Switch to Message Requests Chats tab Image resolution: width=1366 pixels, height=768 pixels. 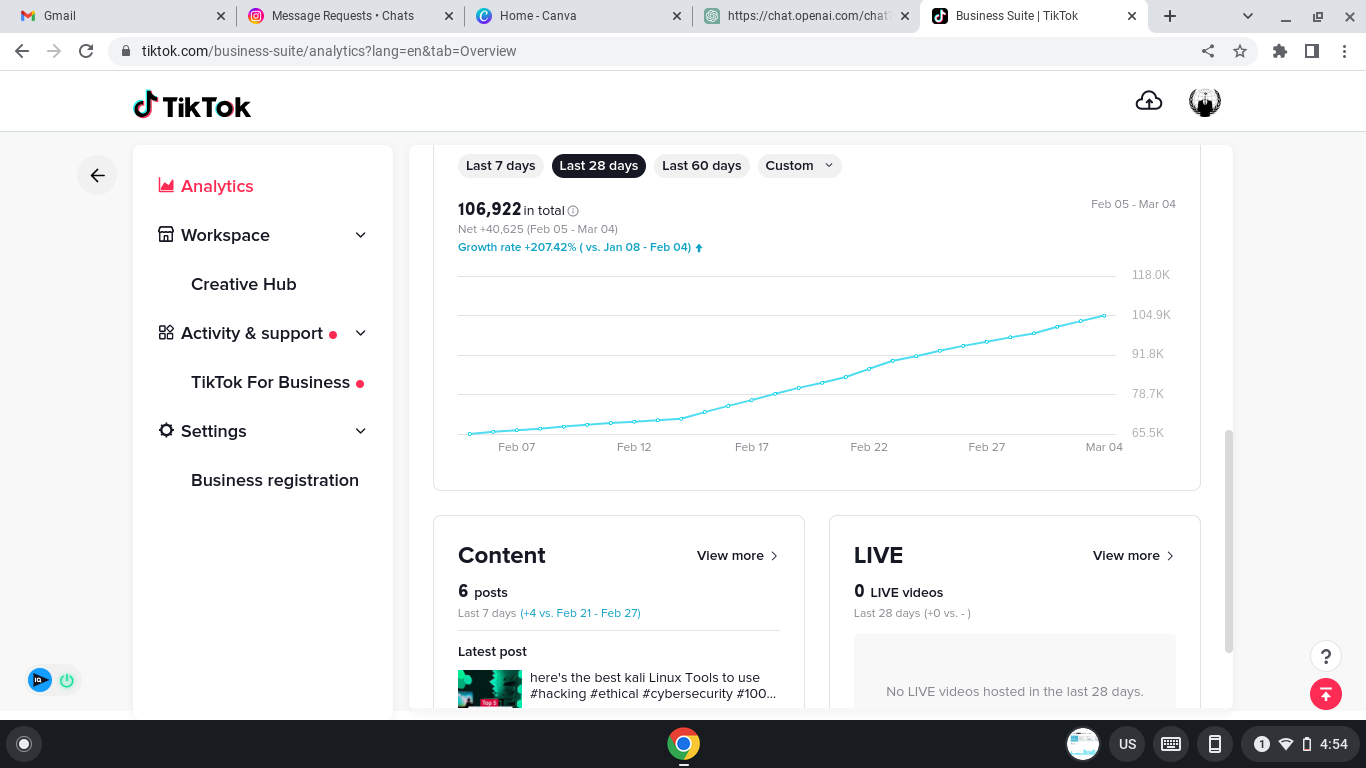click(x=350, y=16)
